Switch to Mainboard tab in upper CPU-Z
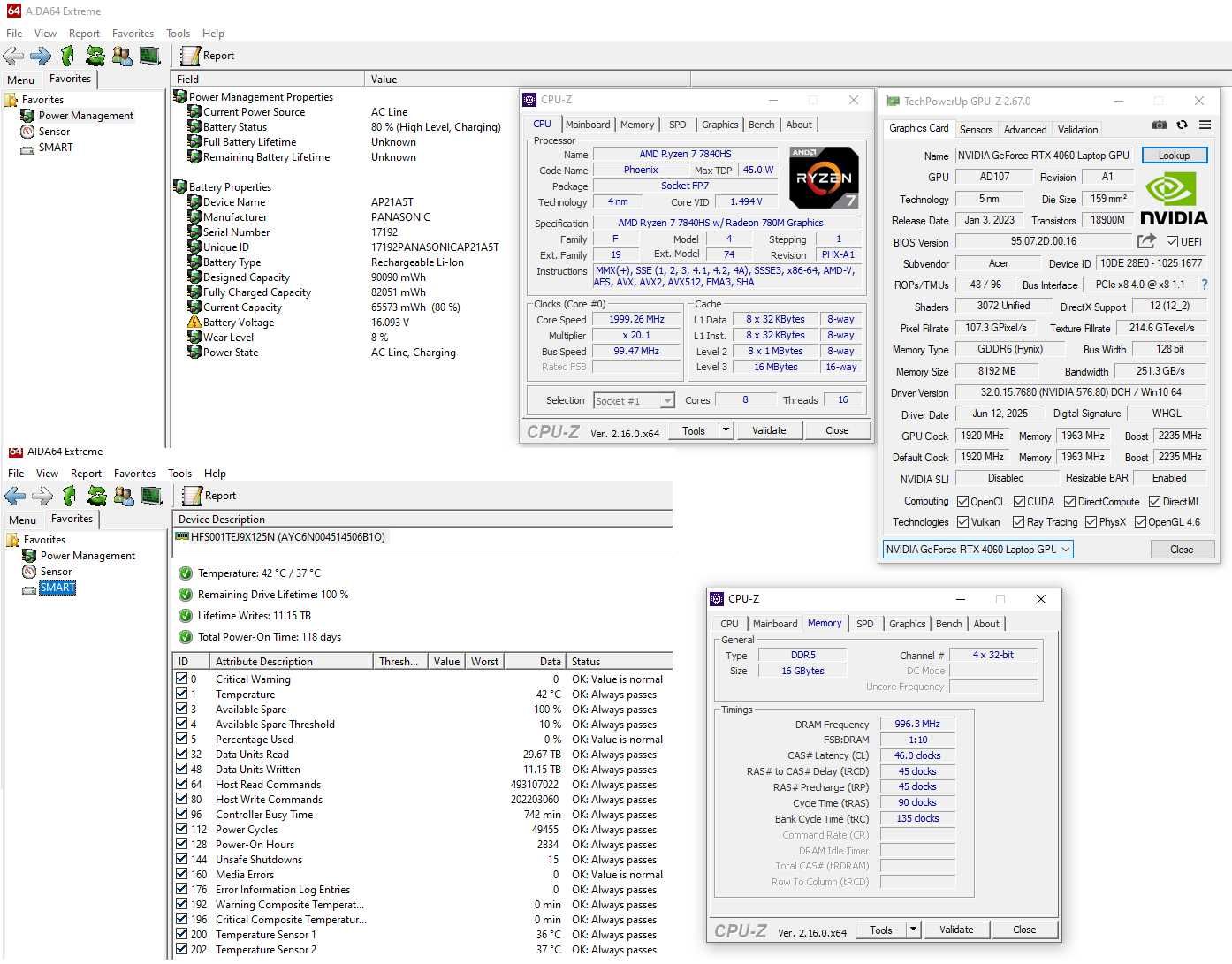Screen dimensions: 1232x964 tap(588, 125)
